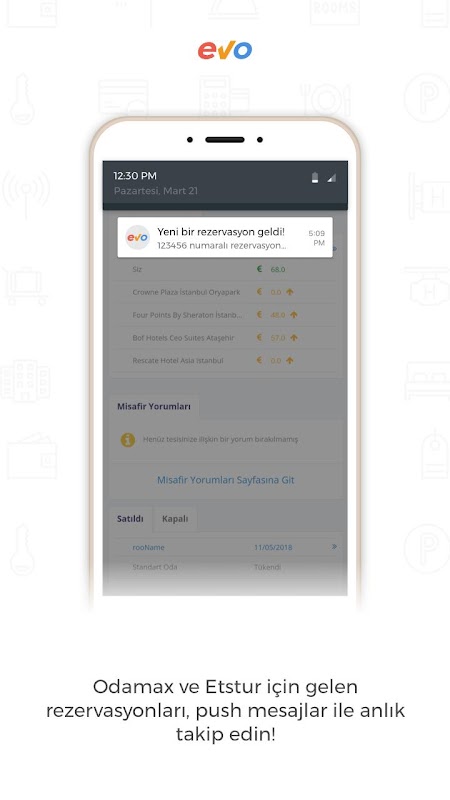Tap the up arrow beside Rescate Hotel price

click(290, 360)
